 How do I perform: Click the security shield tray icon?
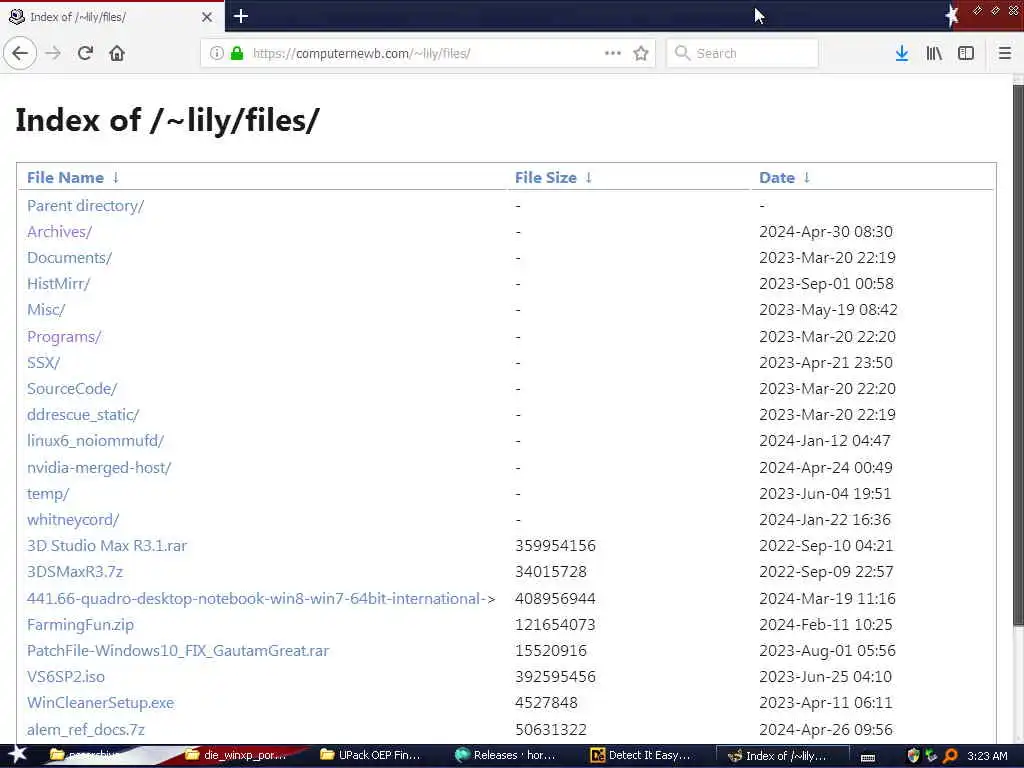click(x=914, y=756)
